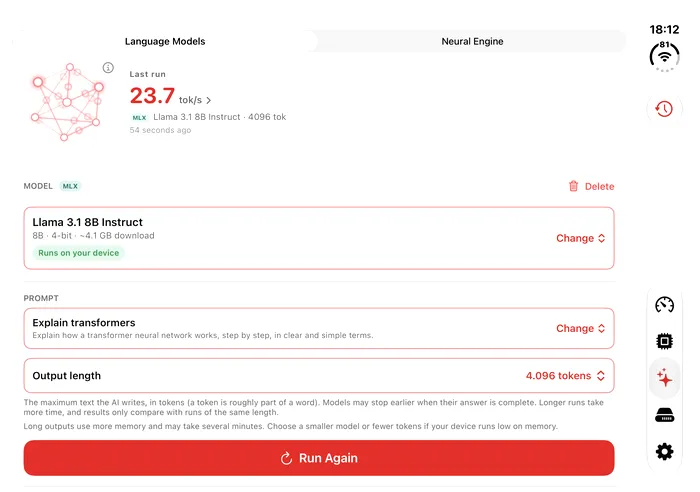Click the PROMPT section heading
The height and width of the screenshot is (492, 700).
click(x=41, y=298)
